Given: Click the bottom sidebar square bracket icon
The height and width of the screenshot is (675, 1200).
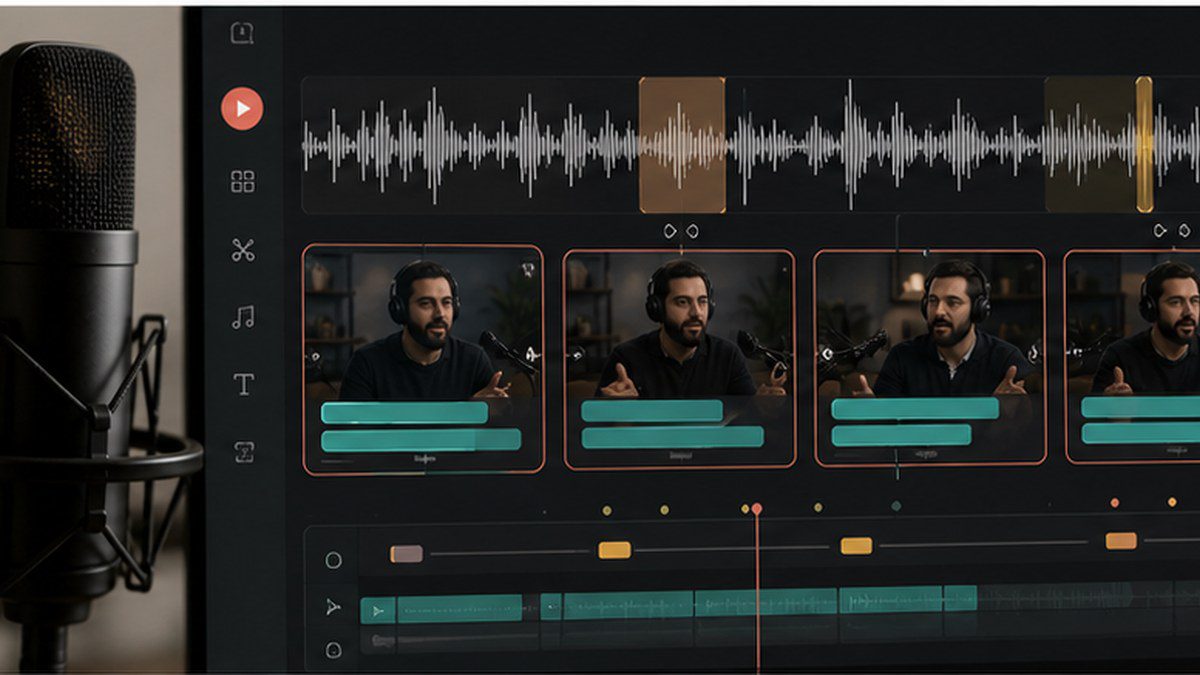Looking at the screenshot, I should (243, 452).
